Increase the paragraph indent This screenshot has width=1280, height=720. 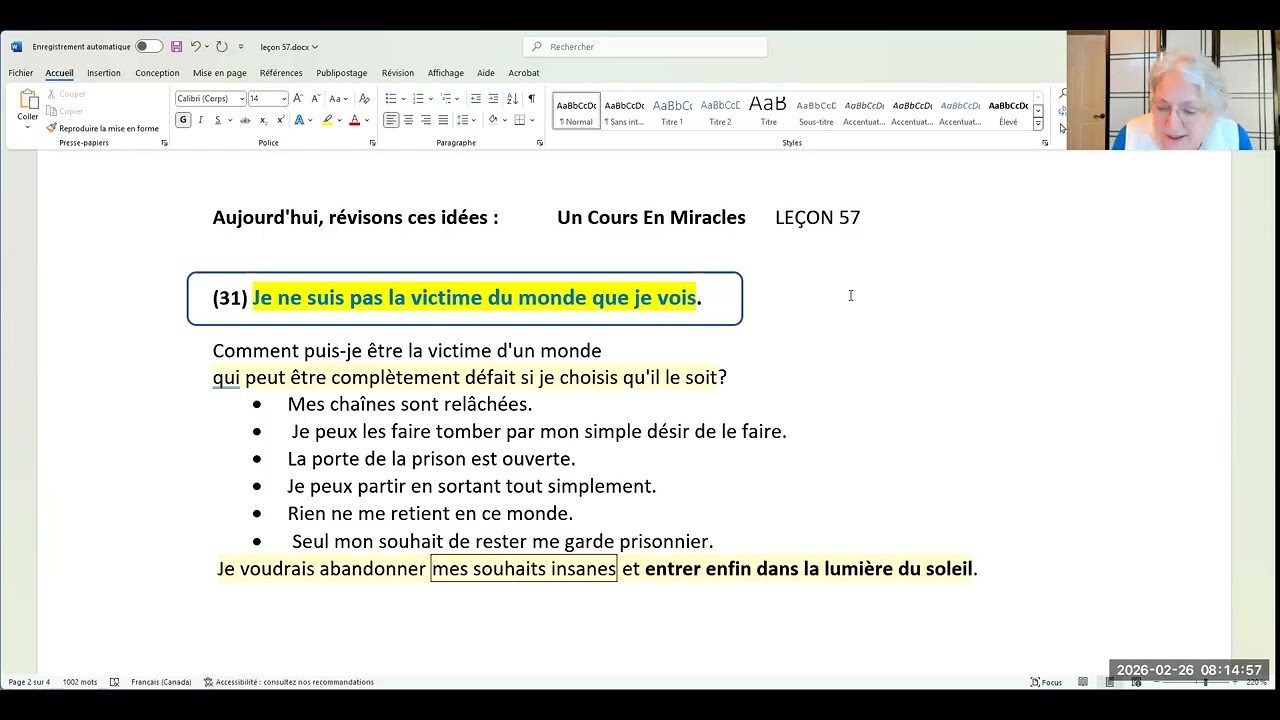coord(493,98)
